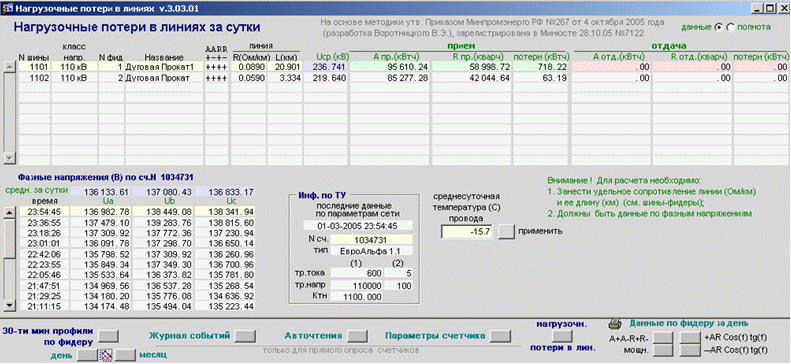
Task: Click the R(Ом/км) cell 0.0890
Action: tap(248, 67)
